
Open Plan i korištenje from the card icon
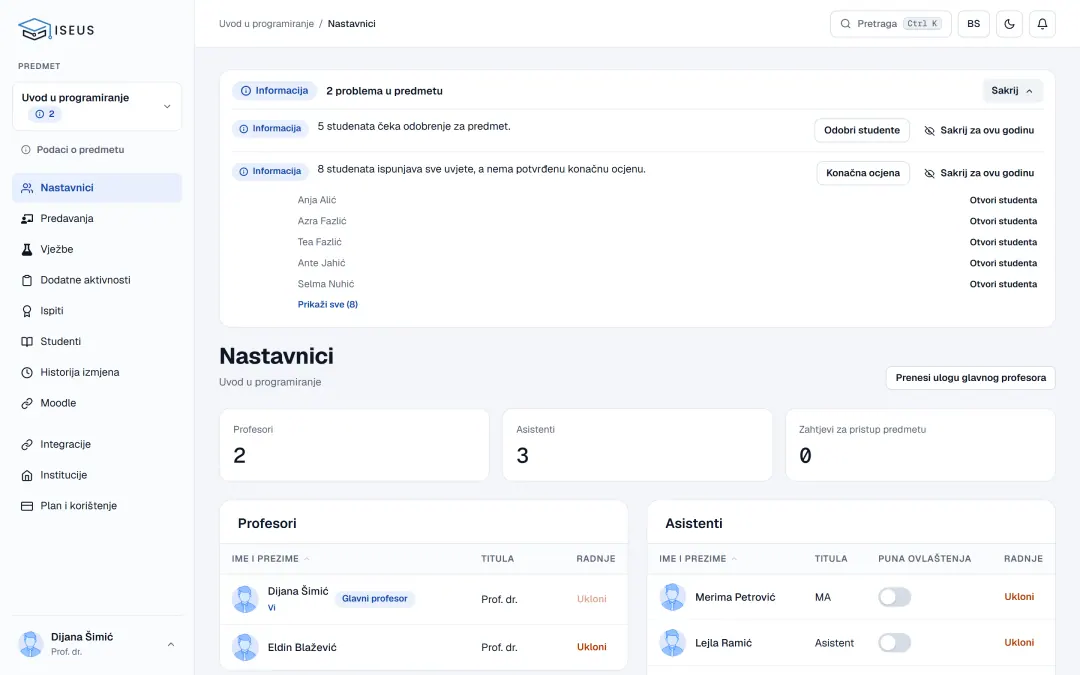coord(27,506)
